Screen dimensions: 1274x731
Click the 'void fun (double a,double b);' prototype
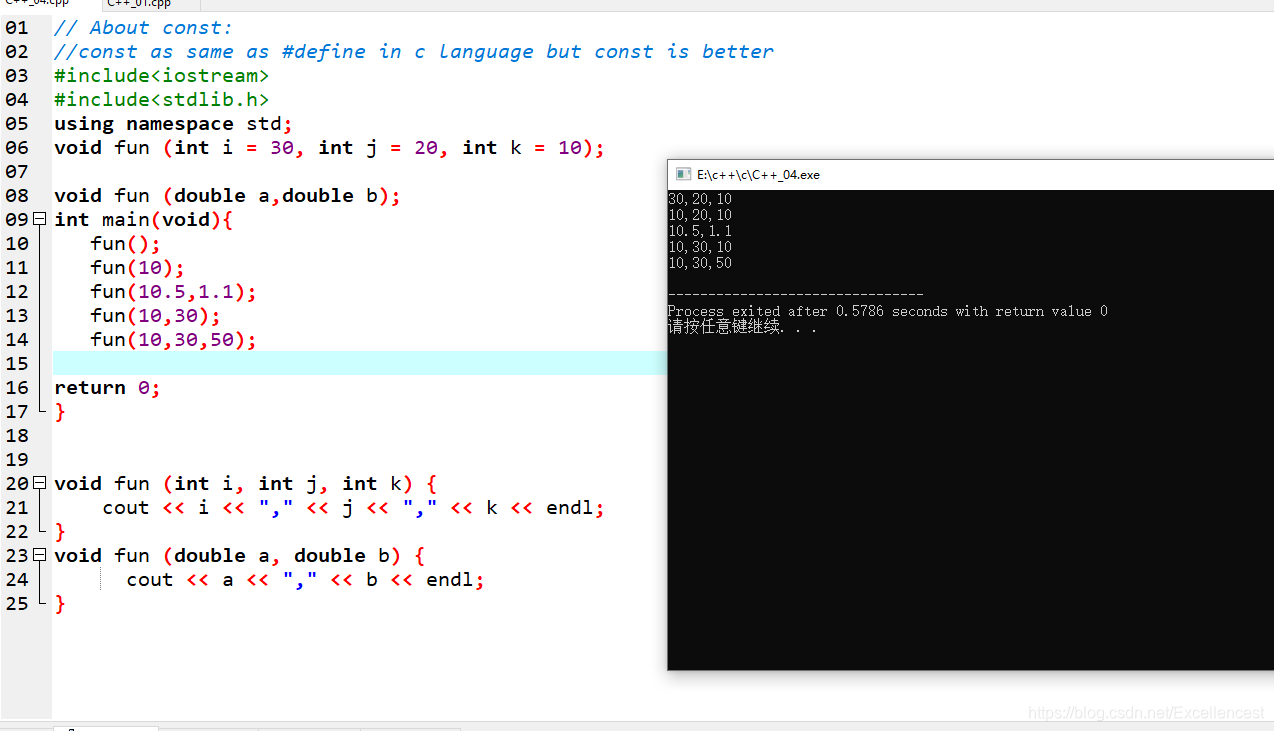pyautogui.click(x=228, y=195)
